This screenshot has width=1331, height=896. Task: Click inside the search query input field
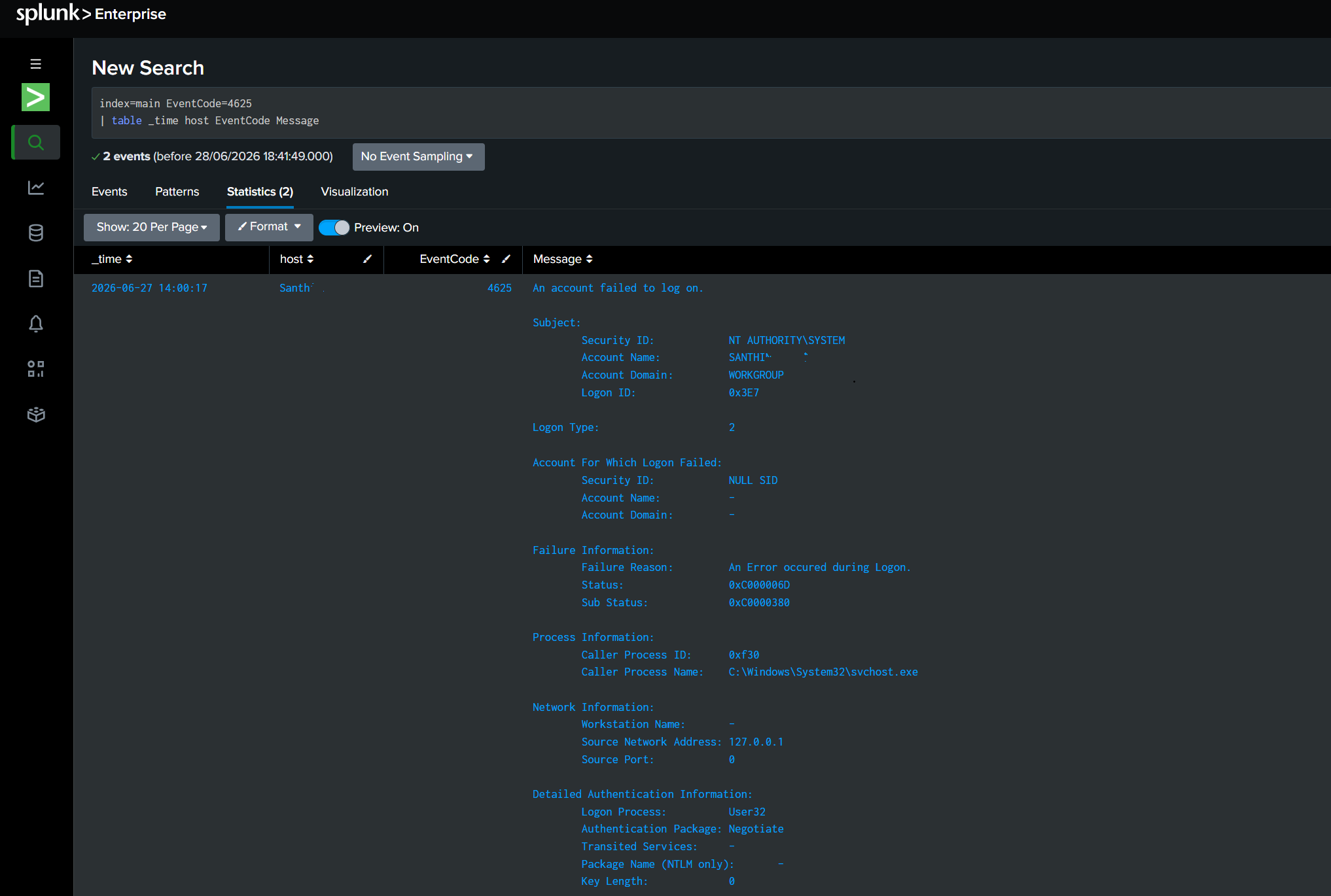click(x=711, y=112)
